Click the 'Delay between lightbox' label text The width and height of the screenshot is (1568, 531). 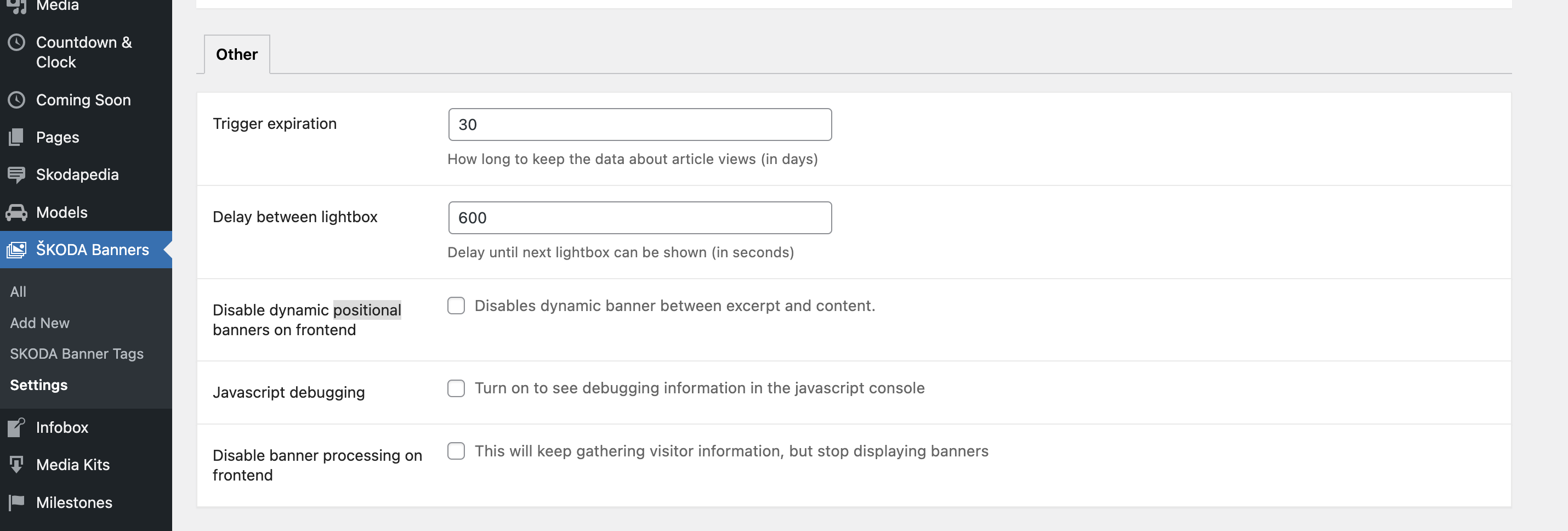click(x=294, y=217)
